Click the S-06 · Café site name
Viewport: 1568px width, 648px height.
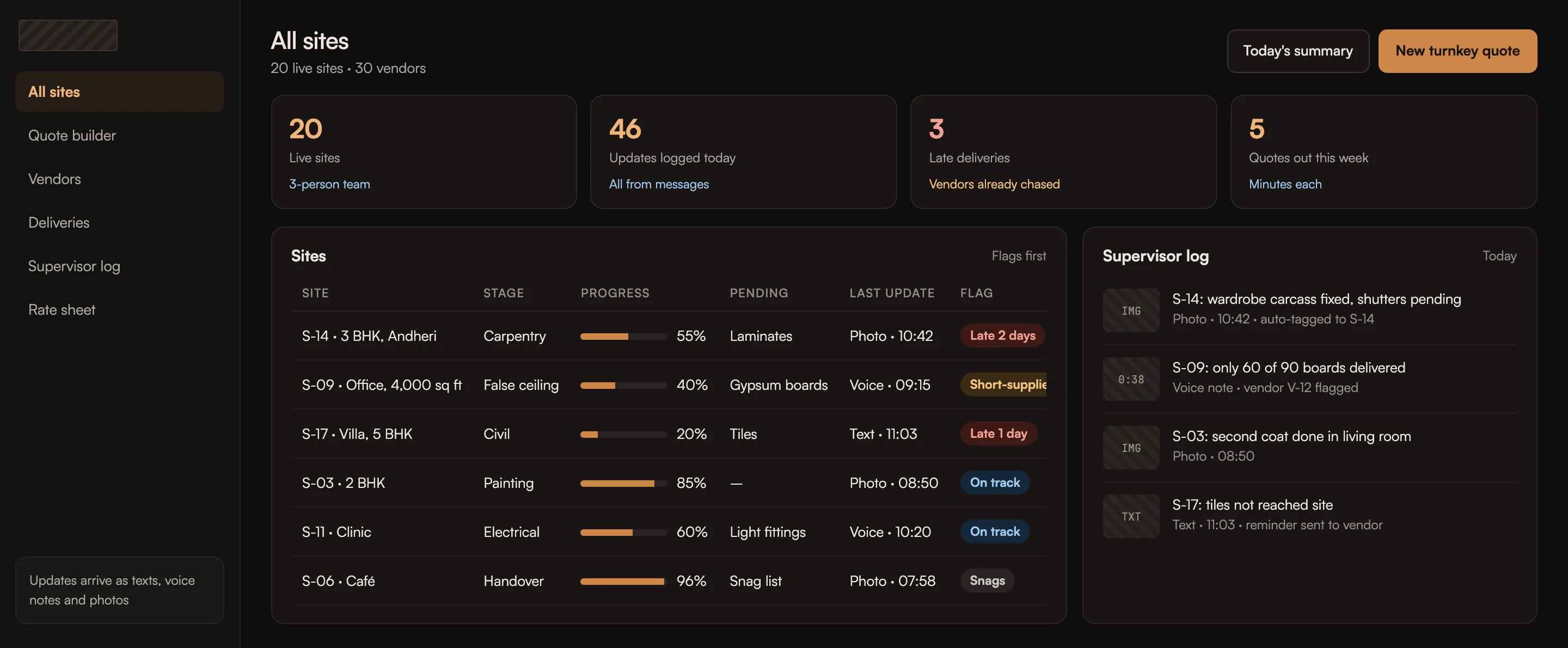tap(338, 580)
